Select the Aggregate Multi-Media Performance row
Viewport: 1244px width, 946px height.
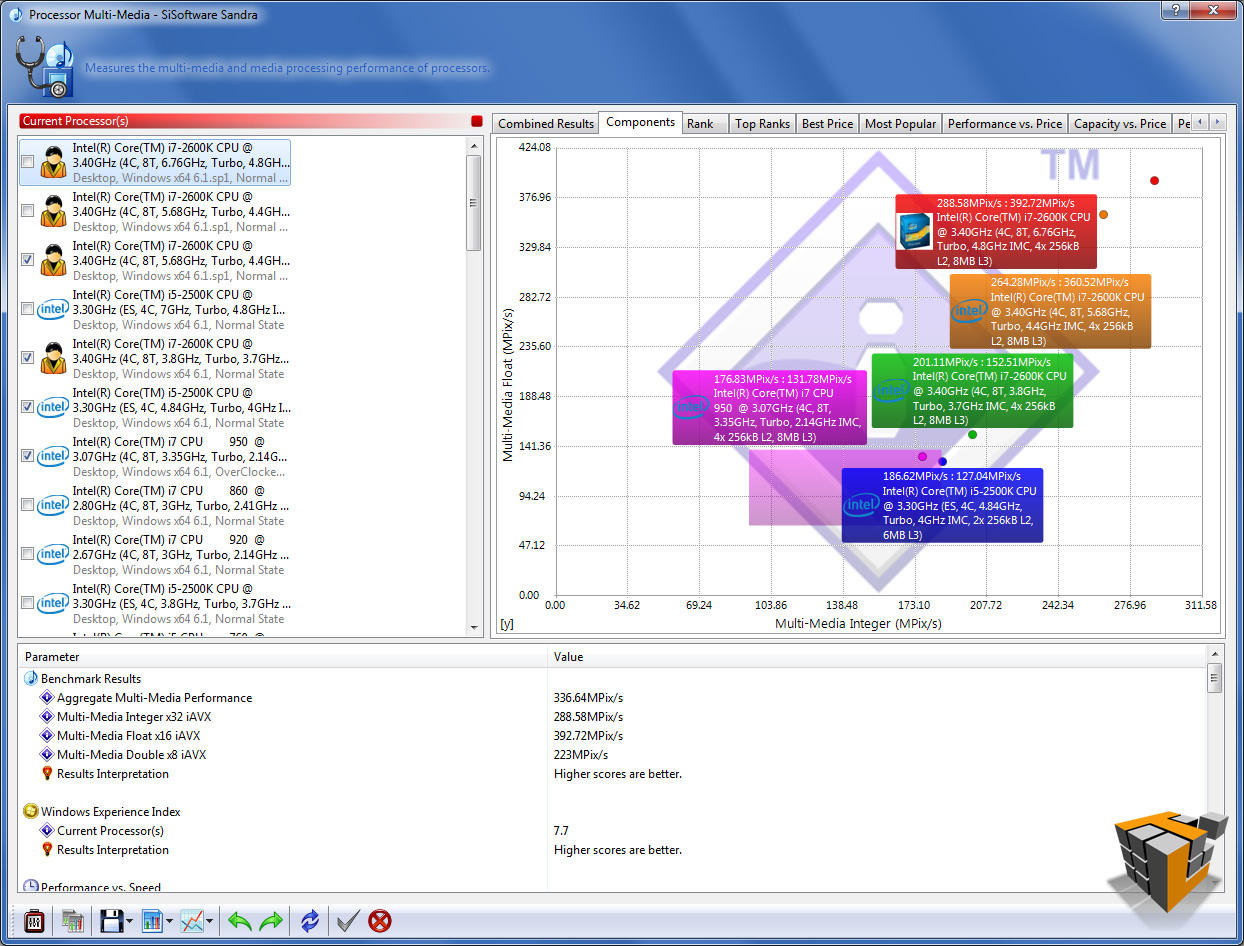point(614,698)
